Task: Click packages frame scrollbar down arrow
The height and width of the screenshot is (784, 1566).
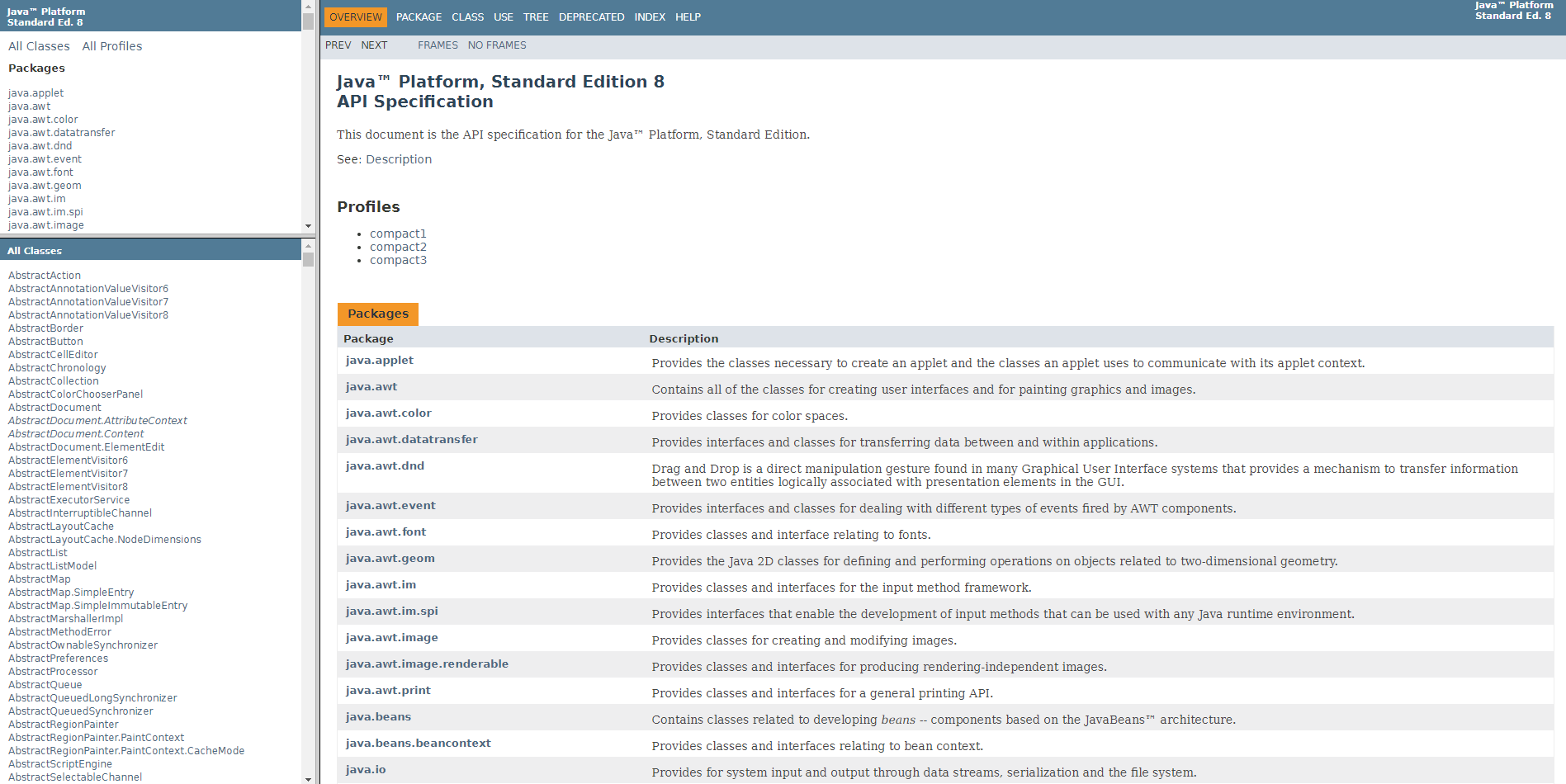Action: point(308,226)
